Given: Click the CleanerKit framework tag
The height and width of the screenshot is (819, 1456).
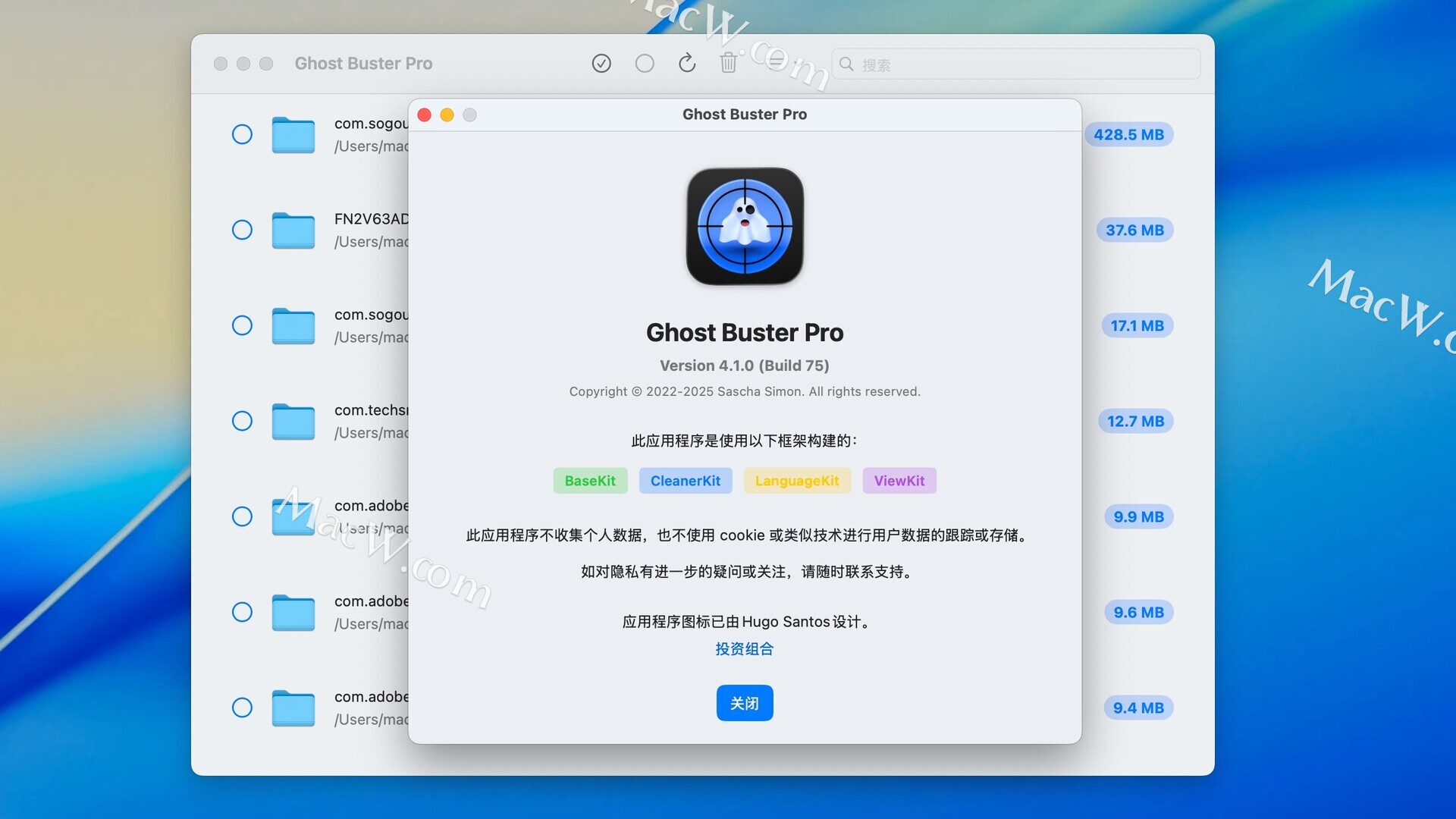Looking at the screenshot, I should (685, 481).
